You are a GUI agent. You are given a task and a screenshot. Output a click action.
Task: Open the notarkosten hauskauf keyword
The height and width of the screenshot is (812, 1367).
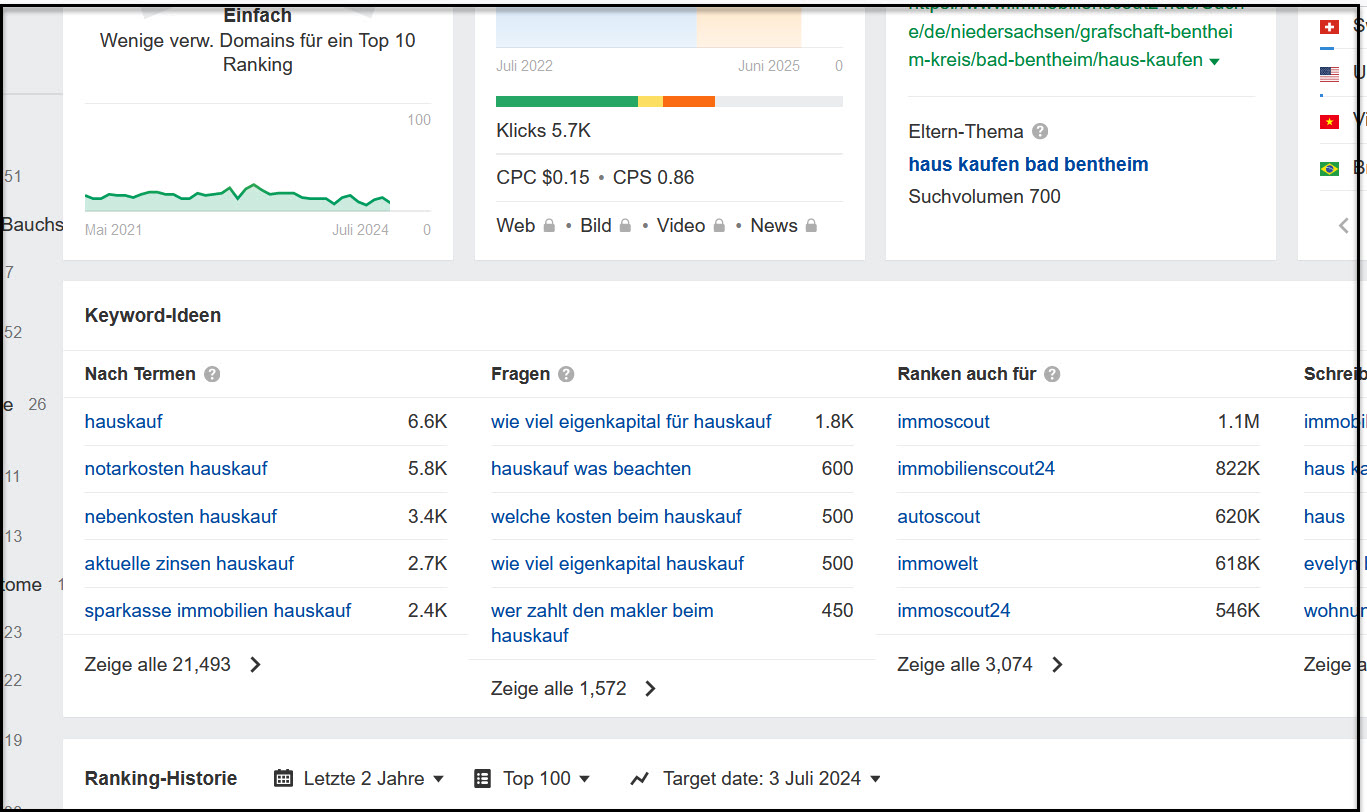pyautogui.click(x=176, y=468)
